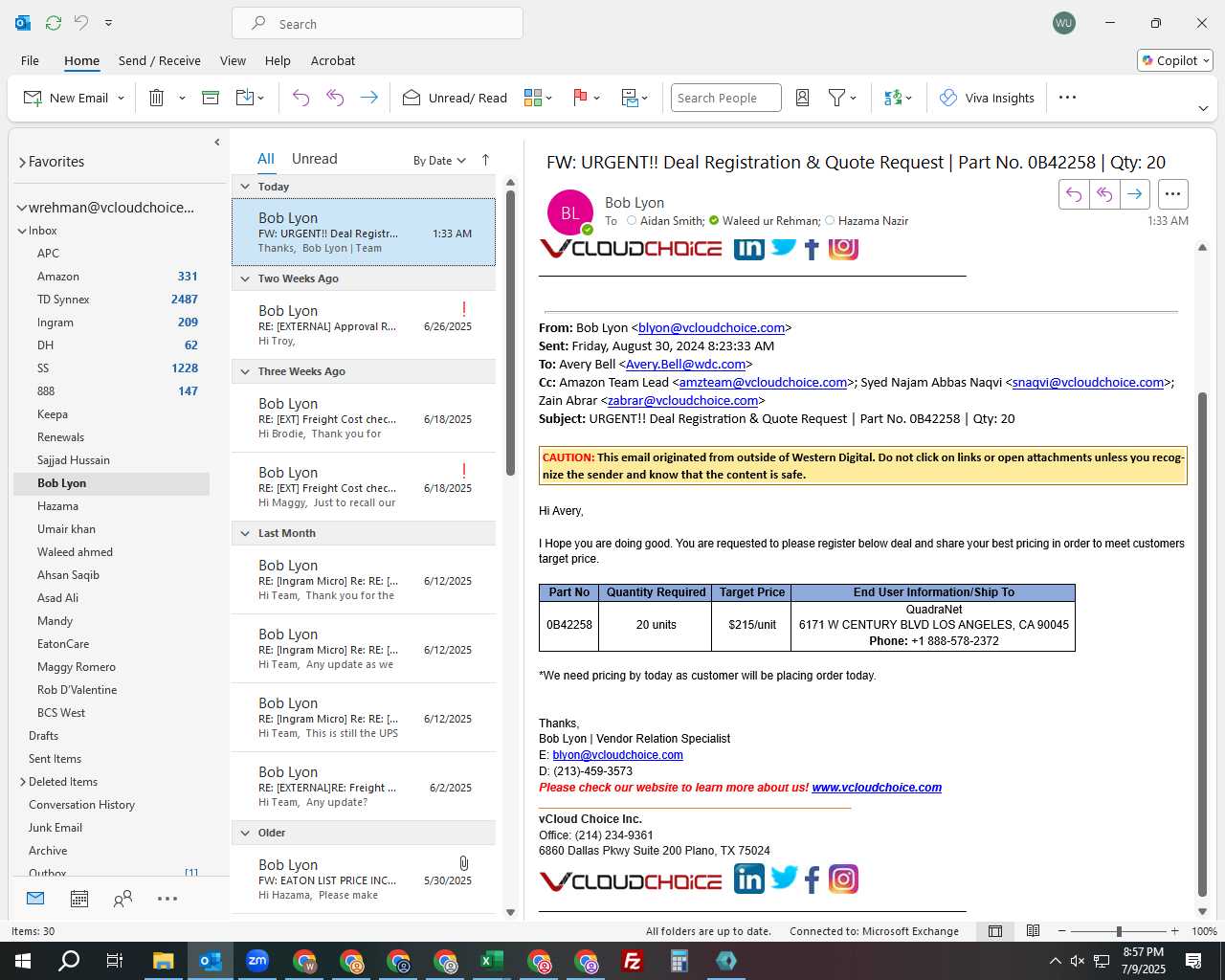This screenshot has width=1225, height=980.
Task: Click zoom in plus button
Action: (x=1174, y=931)
